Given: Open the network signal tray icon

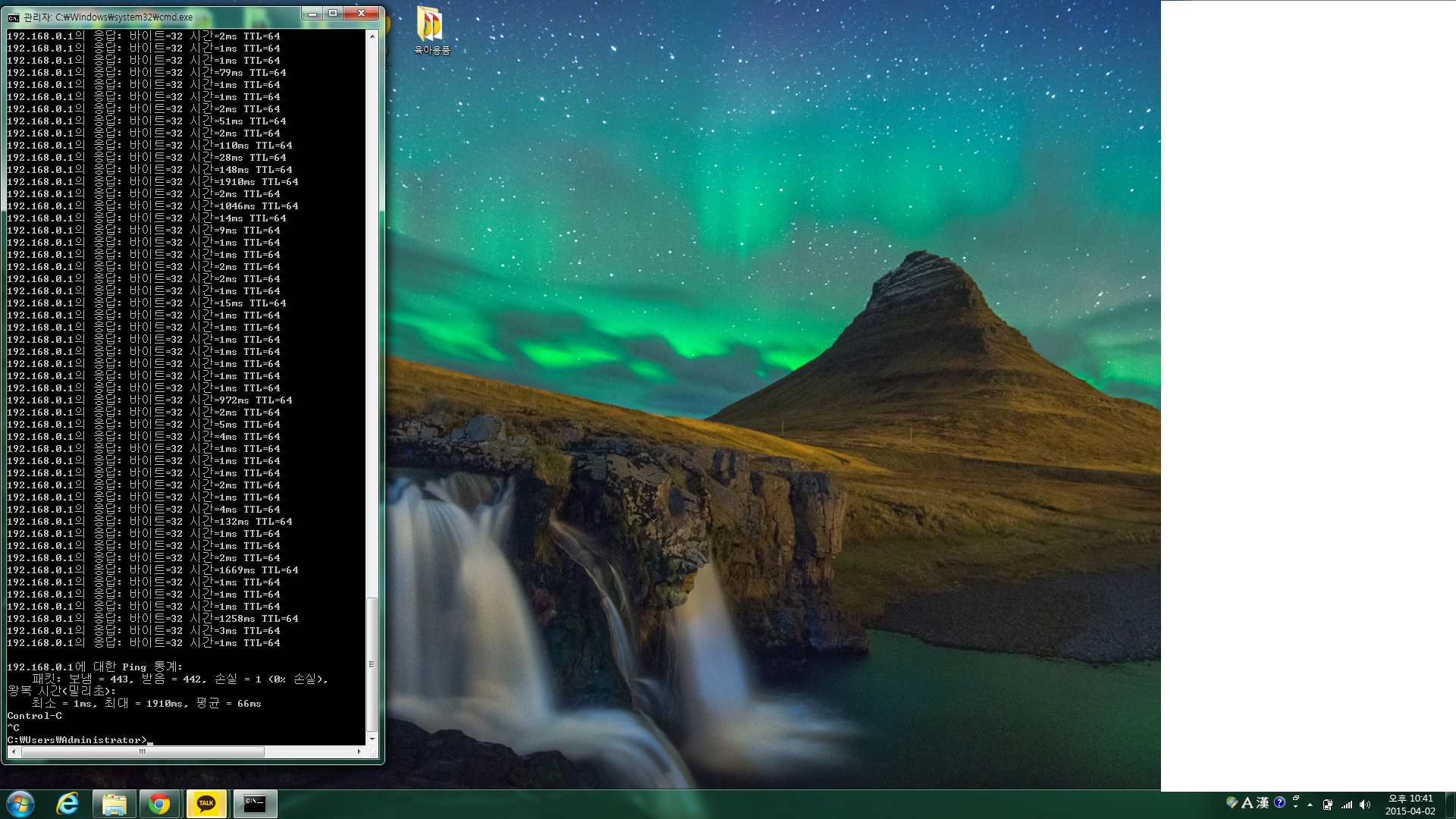Looking at the screenshot, I should pos(1347,805).
